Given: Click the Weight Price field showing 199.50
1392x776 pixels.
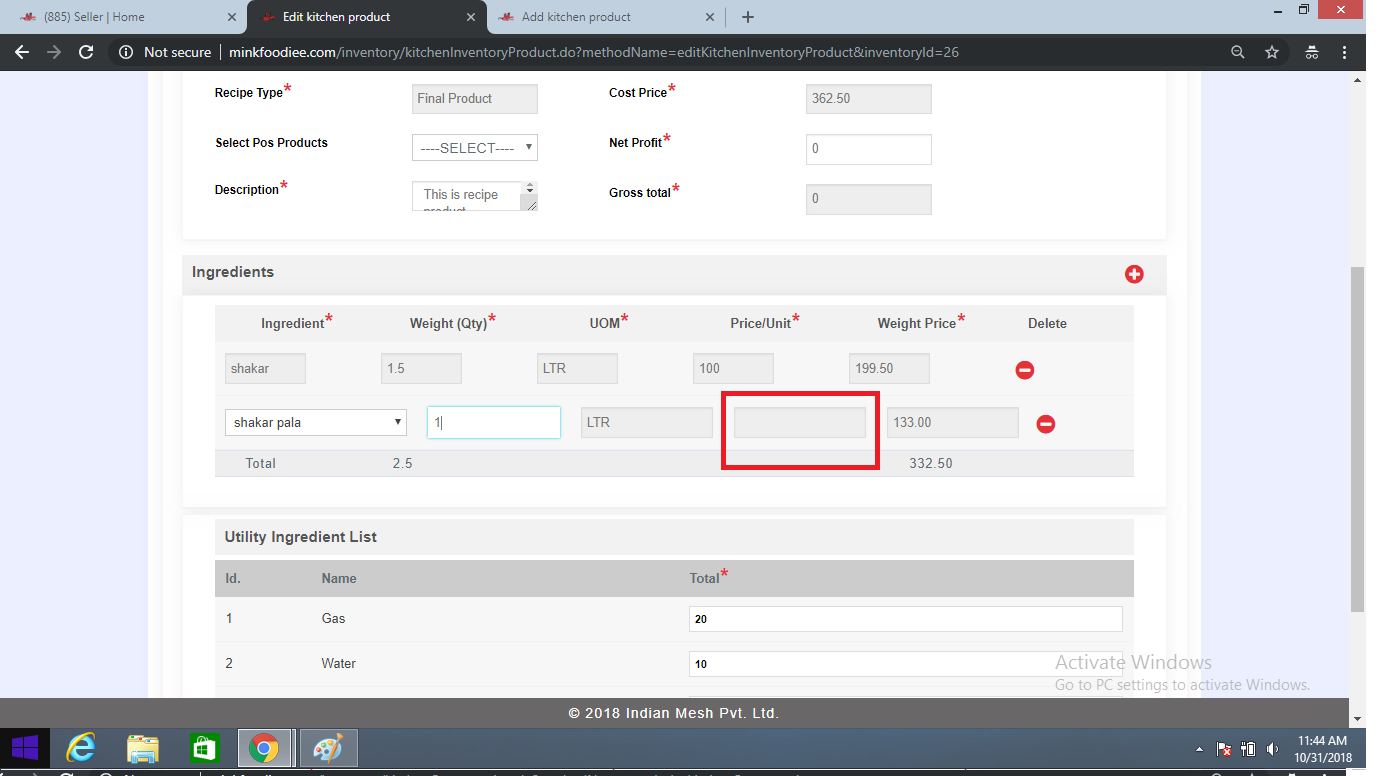Looking at the screenshot, I should [889, 368].
